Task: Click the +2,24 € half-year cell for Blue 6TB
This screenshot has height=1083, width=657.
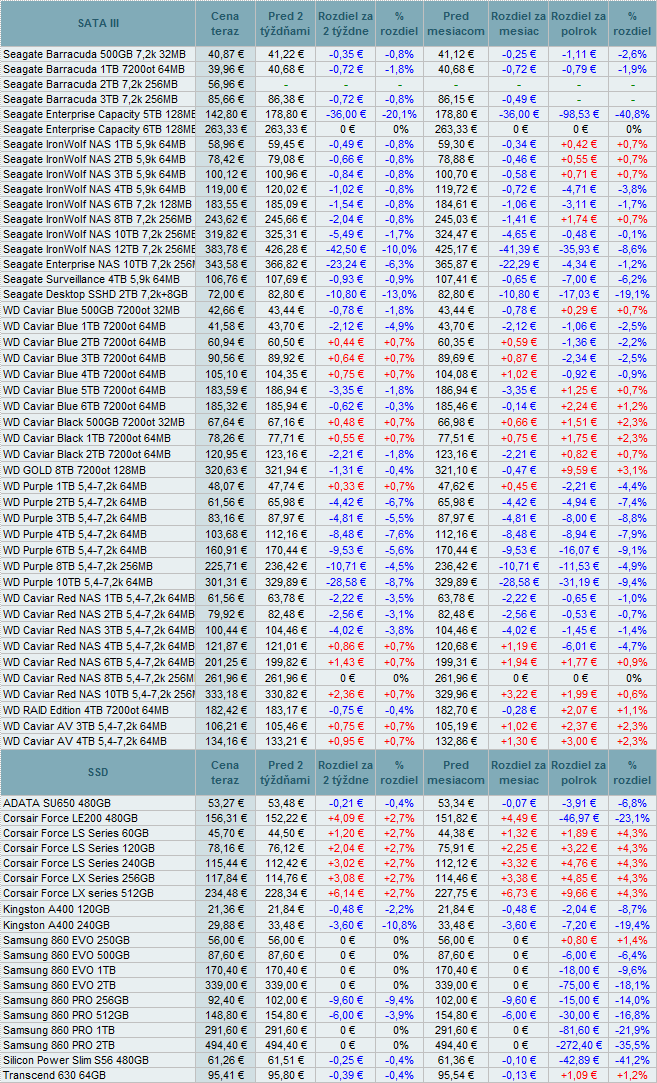Action: pos(578,406)
